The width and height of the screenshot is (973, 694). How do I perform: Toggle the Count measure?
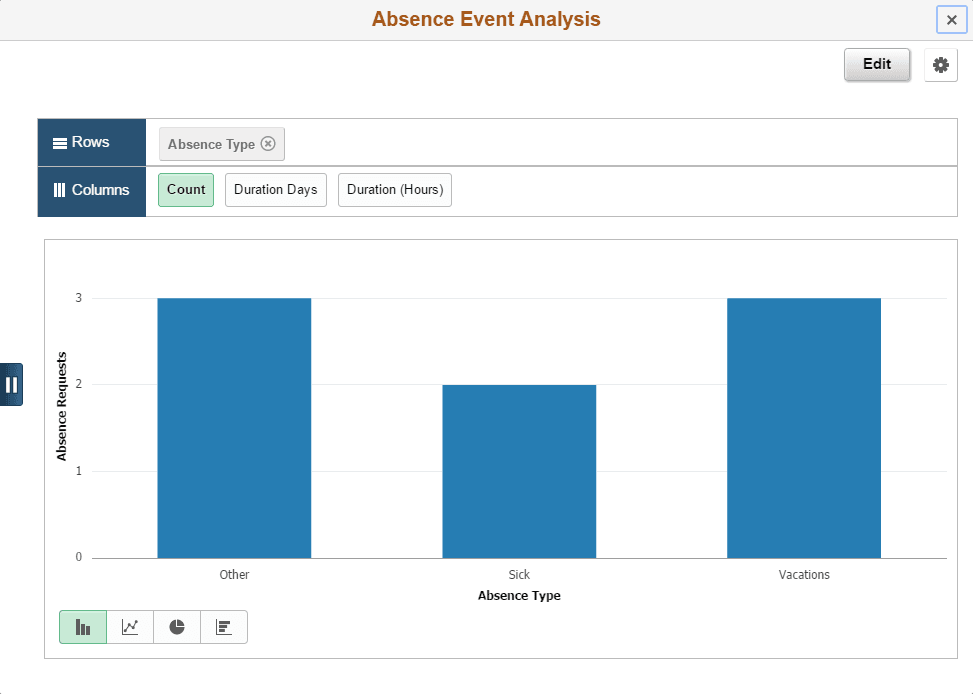pos(185,189)
